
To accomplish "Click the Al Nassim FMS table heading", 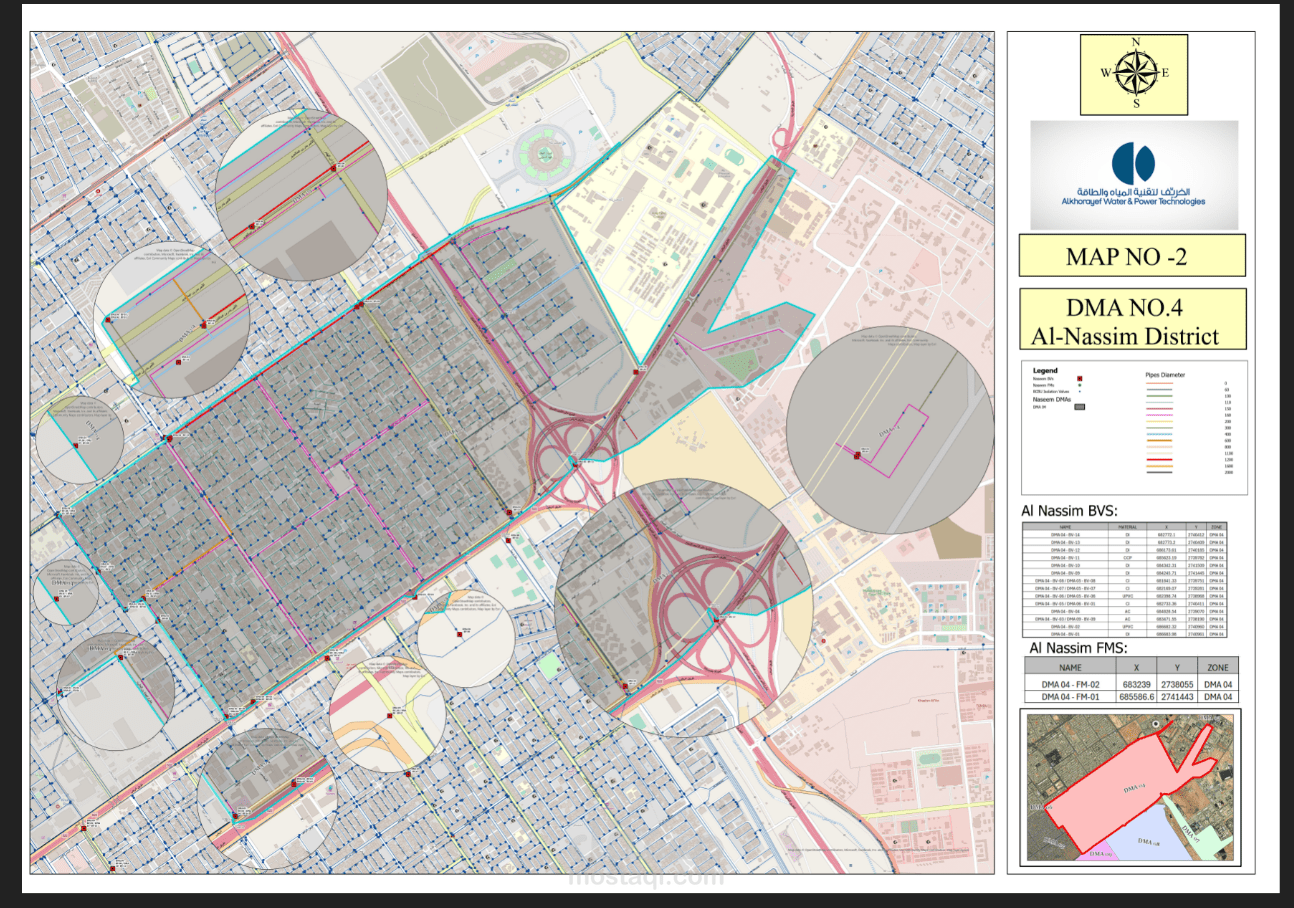I will click(1079, 647).
